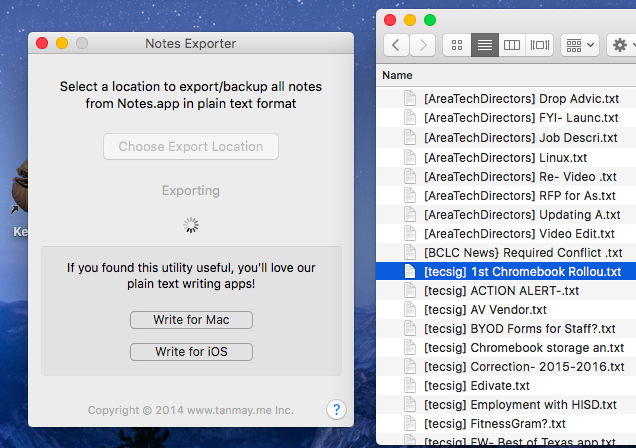
Task: Select [AreaTechDirectors] Updating A.txt file
Action: [506, 214]
